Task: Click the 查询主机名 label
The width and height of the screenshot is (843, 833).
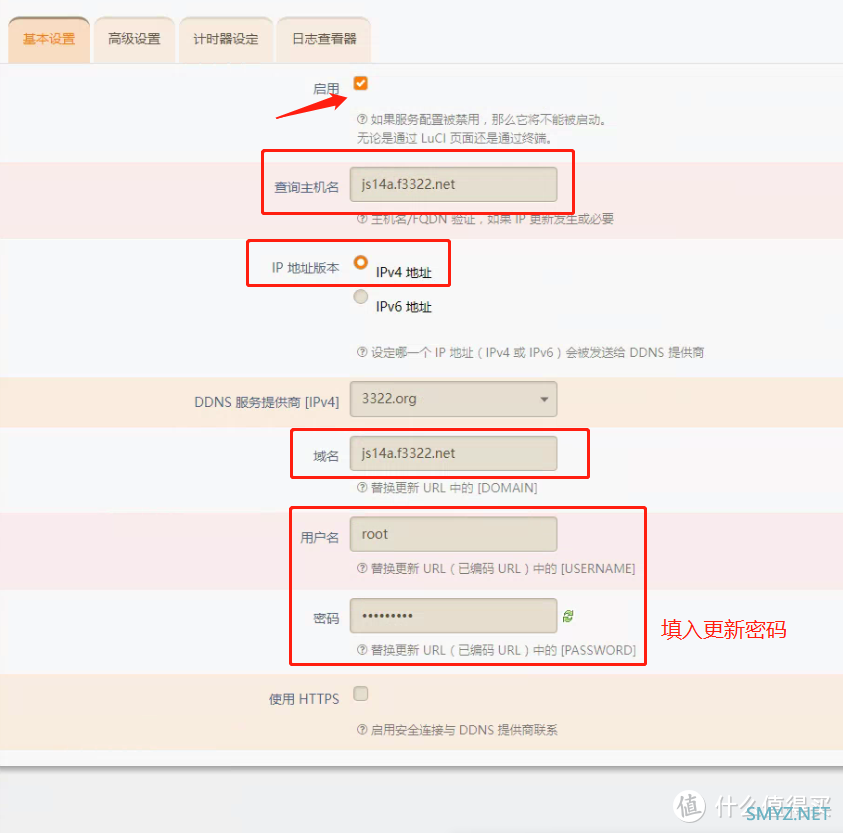Action: click(306, 187)
